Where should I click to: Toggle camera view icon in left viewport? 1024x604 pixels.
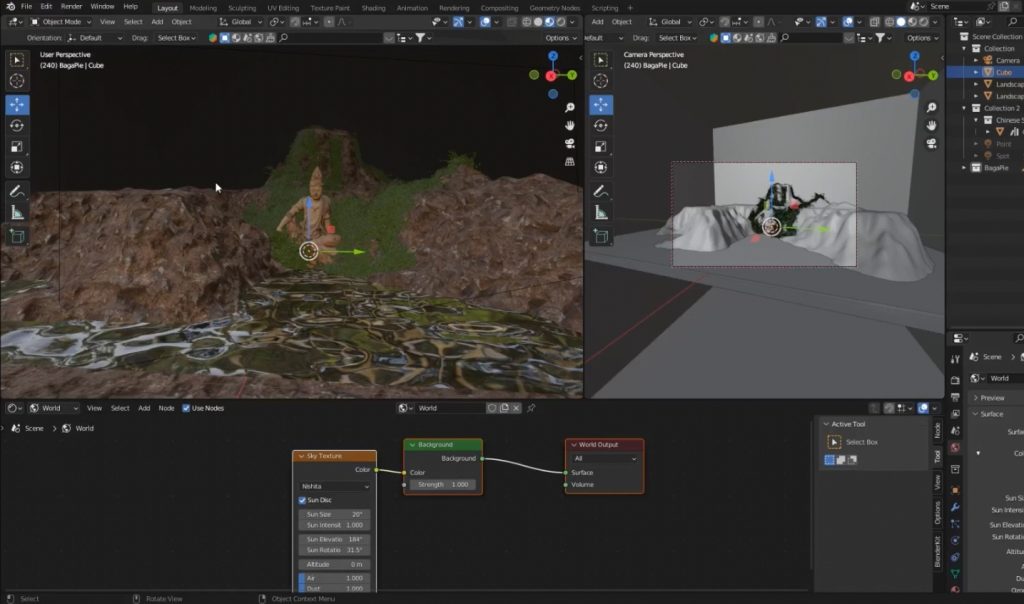(x=569, y=144)
